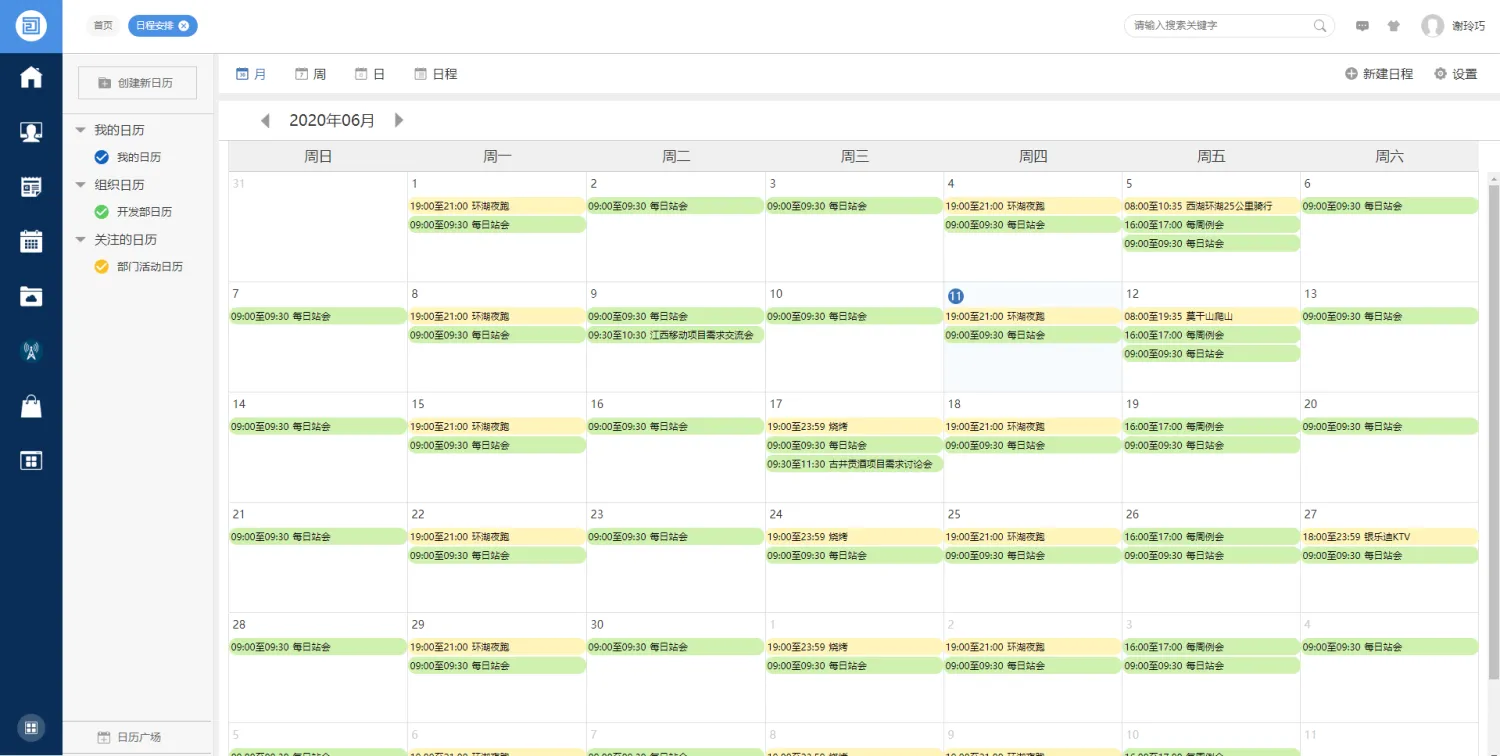Click the shopping bag icon in sidebar
1500x756 pixels.
[31, 406]
